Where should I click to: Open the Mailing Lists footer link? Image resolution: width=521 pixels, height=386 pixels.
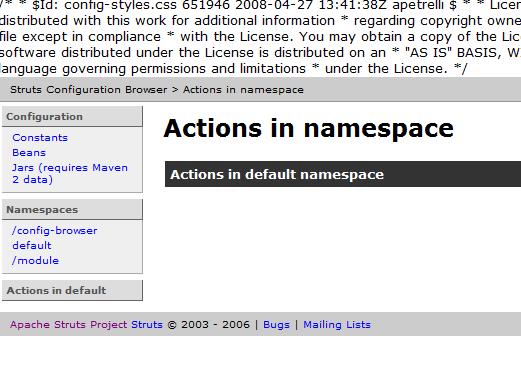click(337, 325)
